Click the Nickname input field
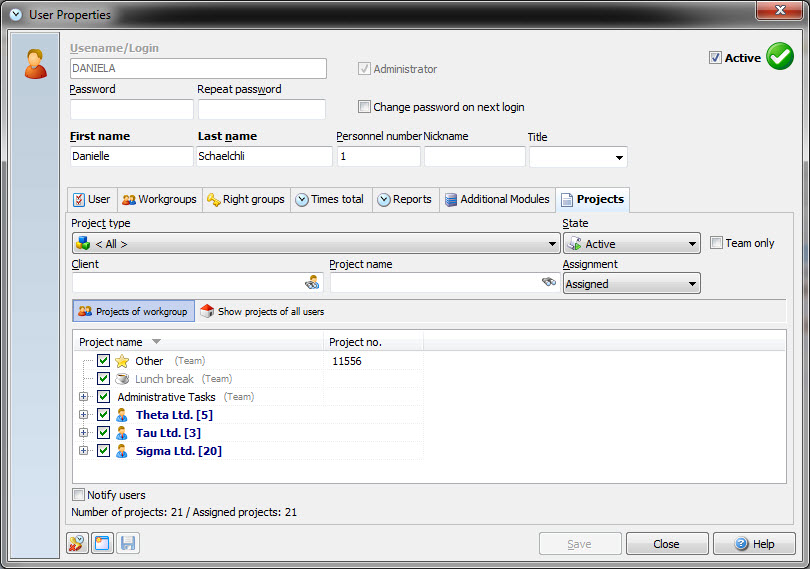 tap(475, 156)
